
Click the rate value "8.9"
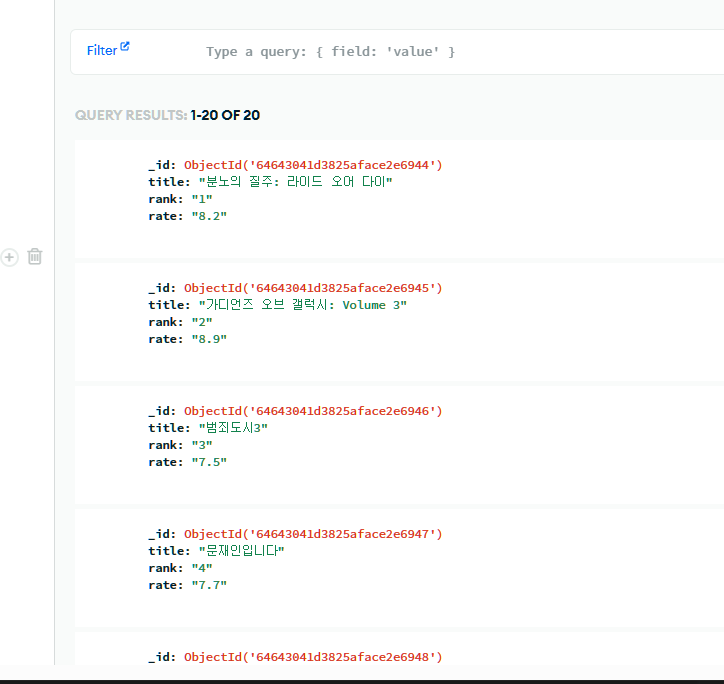pyautogui.click(x=209, y=339)
